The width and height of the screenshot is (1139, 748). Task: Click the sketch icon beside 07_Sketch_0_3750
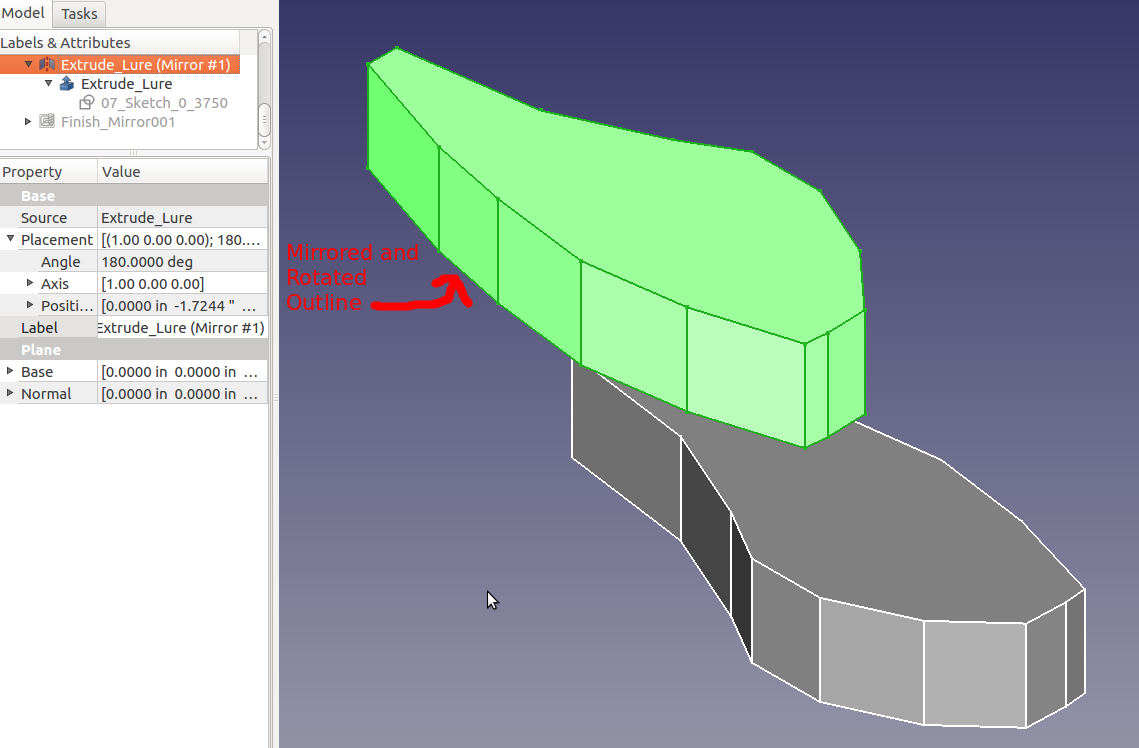click(87, 103)
